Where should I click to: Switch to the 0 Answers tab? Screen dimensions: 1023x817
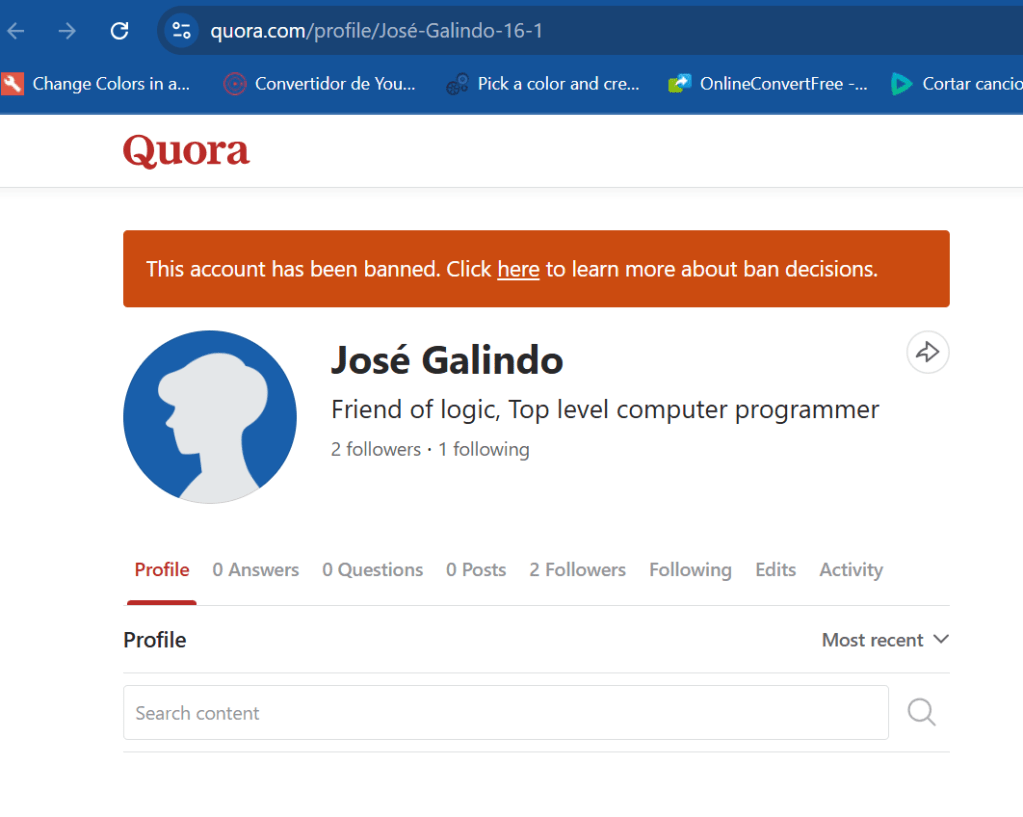(255, 570)
